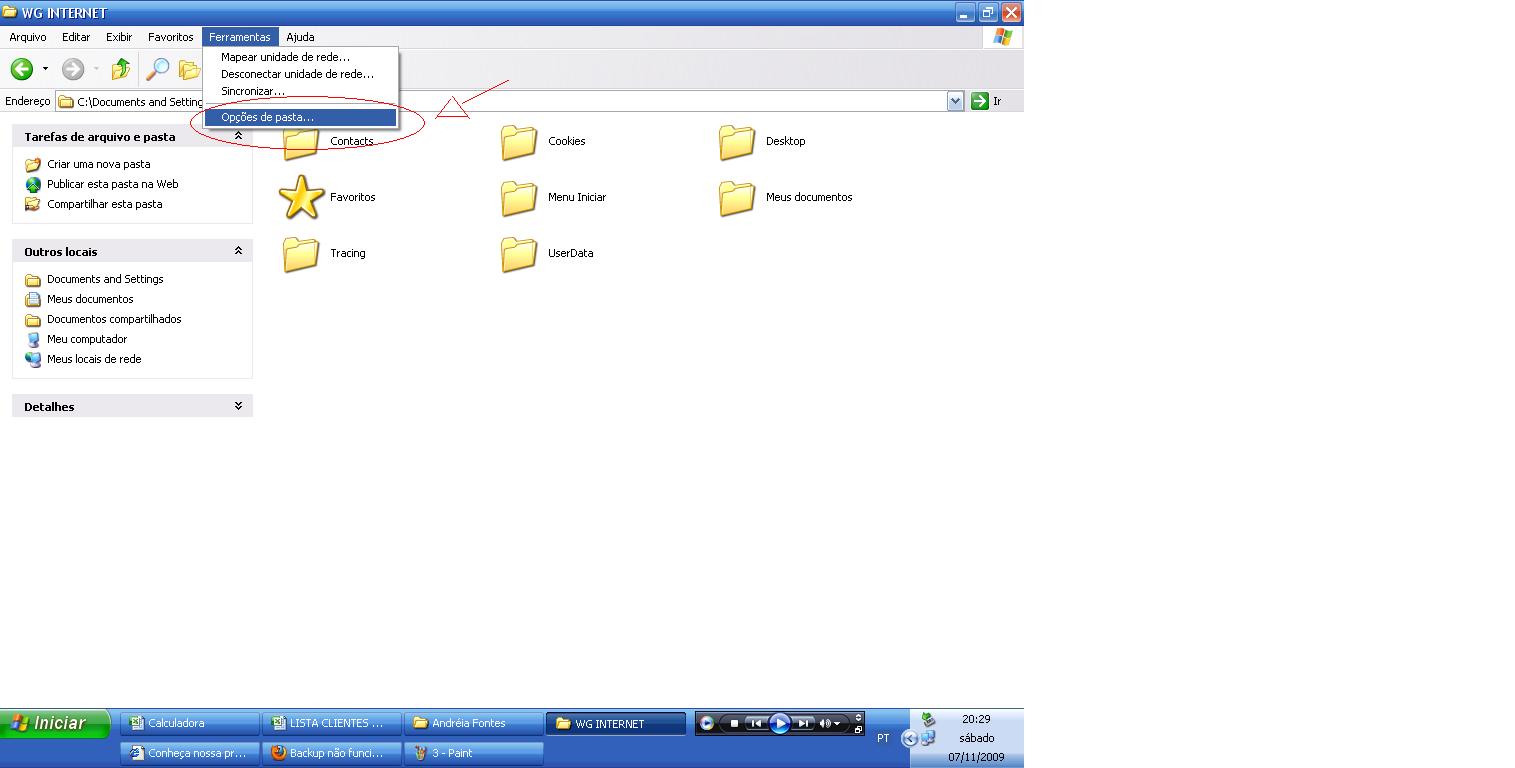Open the Favoritos menu in the menu bar
The width and height of the screenshot is (1515, 768).
pyautogui.click(x=171, y=37)
